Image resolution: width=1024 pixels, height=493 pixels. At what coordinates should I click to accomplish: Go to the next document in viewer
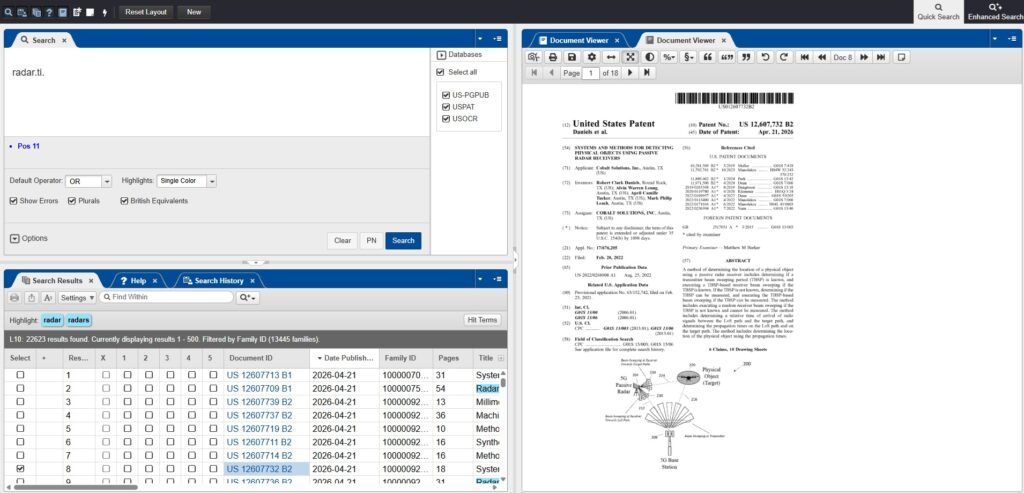863,57
